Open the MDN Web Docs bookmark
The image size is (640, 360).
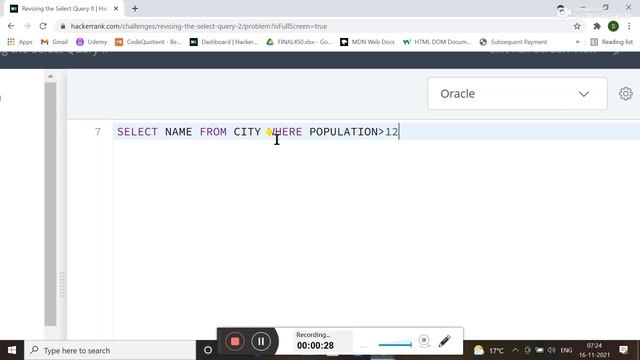tap(367, 42)
